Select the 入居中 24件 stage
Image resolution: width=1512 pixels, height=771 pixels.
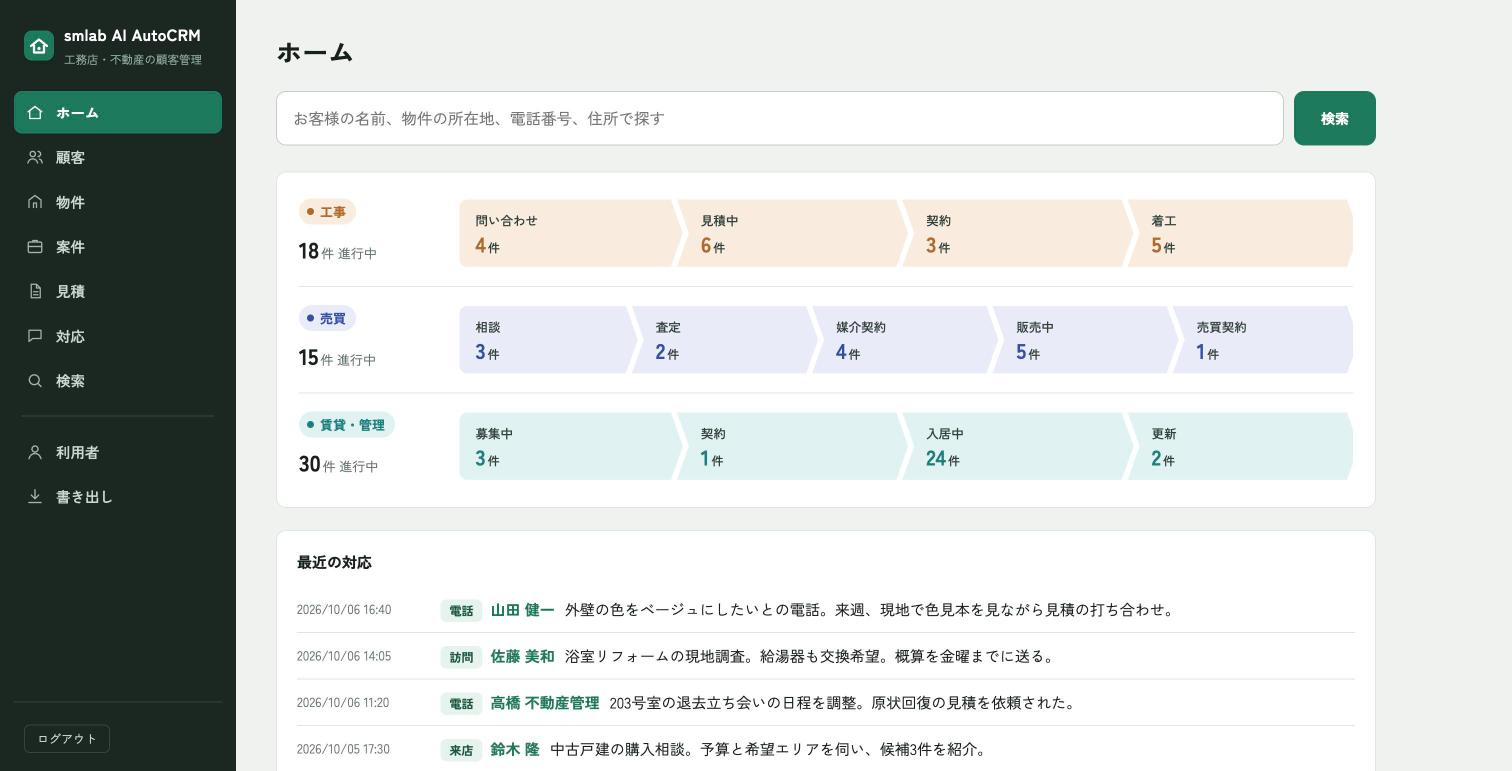click(x=1019, y=446)
